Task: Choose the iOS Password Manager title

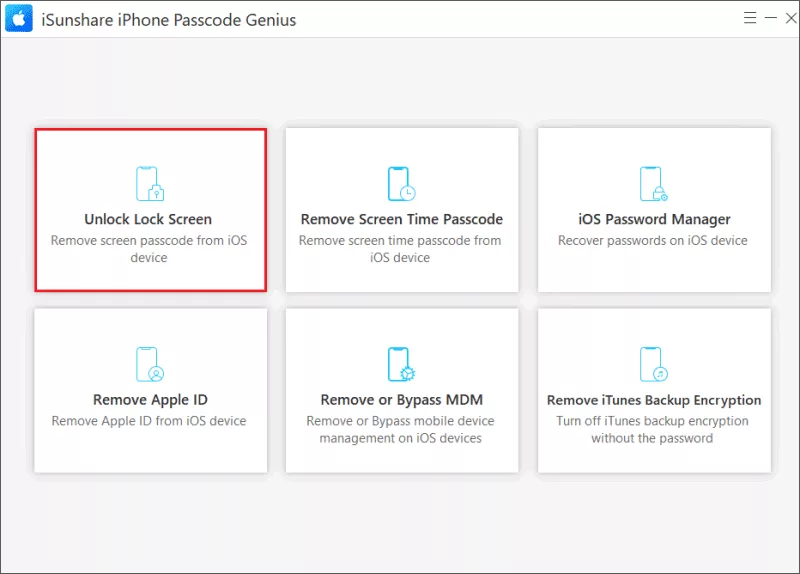Action: pos(654,219)
